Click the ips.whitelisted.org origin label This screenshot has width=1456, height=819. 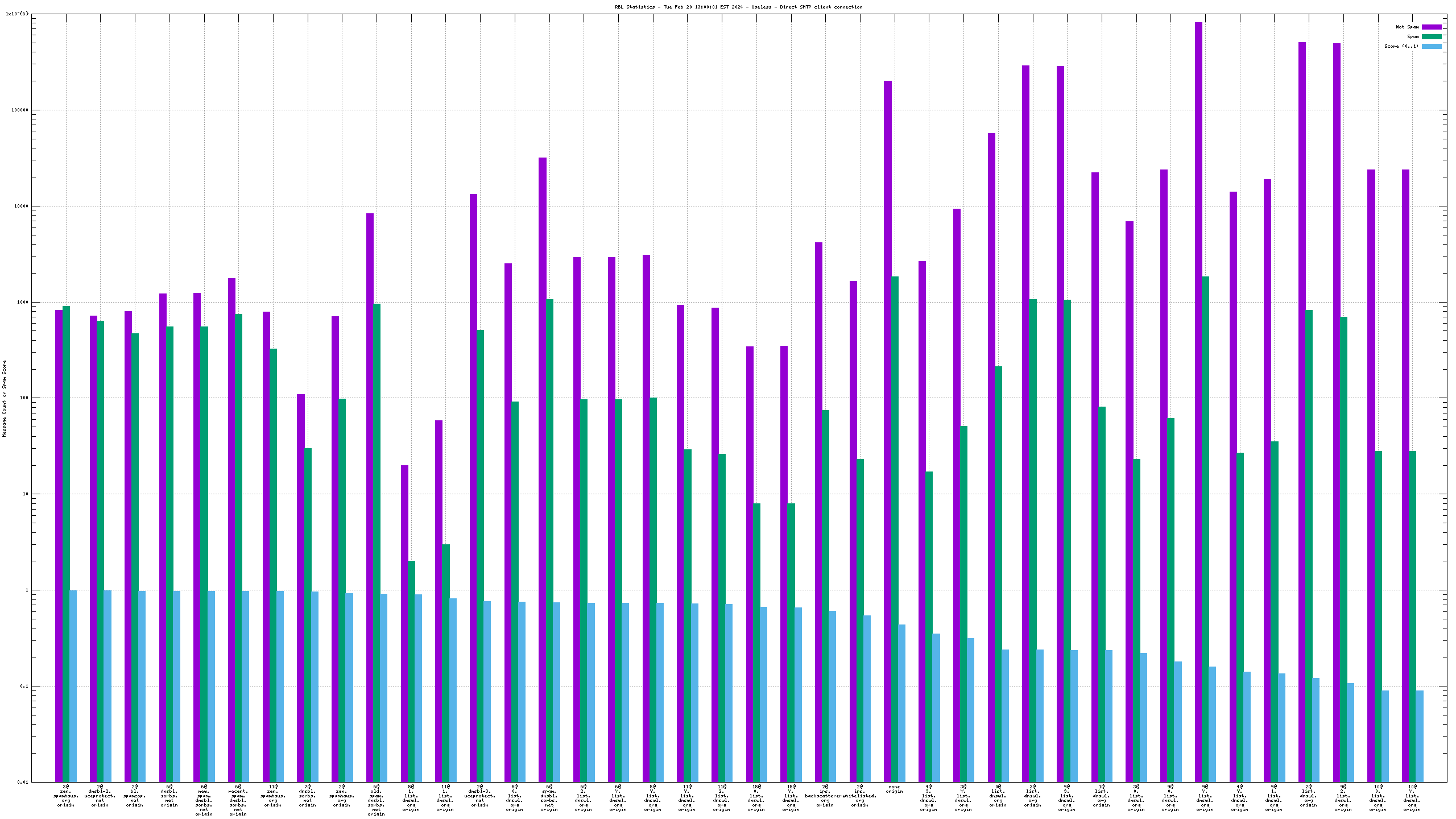(860, 796)
